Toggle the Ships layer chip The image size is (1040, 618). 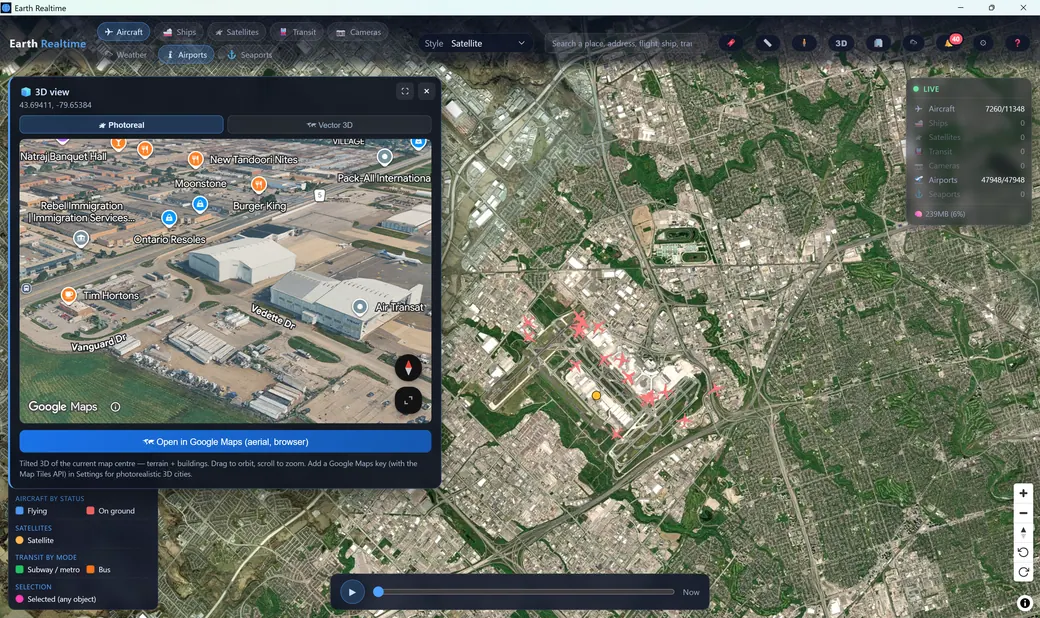pos(179,32)
